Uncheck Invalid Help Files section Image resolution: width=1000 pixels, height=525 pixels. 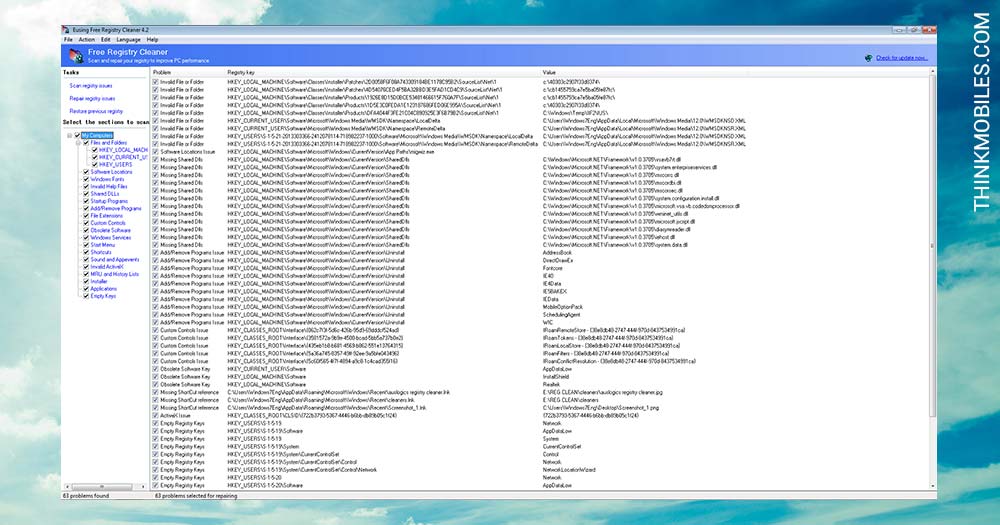point(86,186)
